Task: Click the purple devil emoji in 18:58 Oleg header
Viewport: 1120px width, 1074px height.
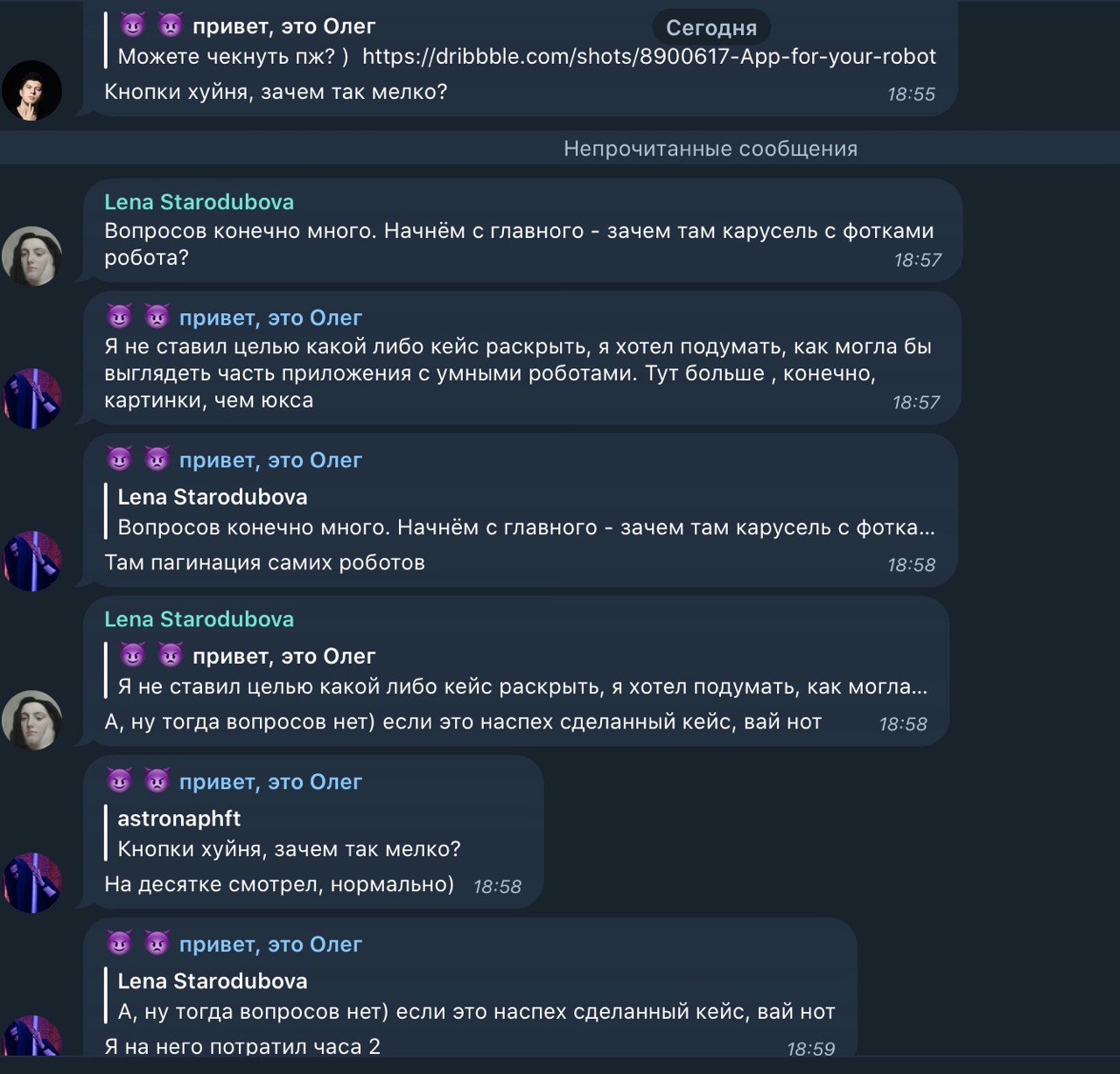Action: pos(119,459)
